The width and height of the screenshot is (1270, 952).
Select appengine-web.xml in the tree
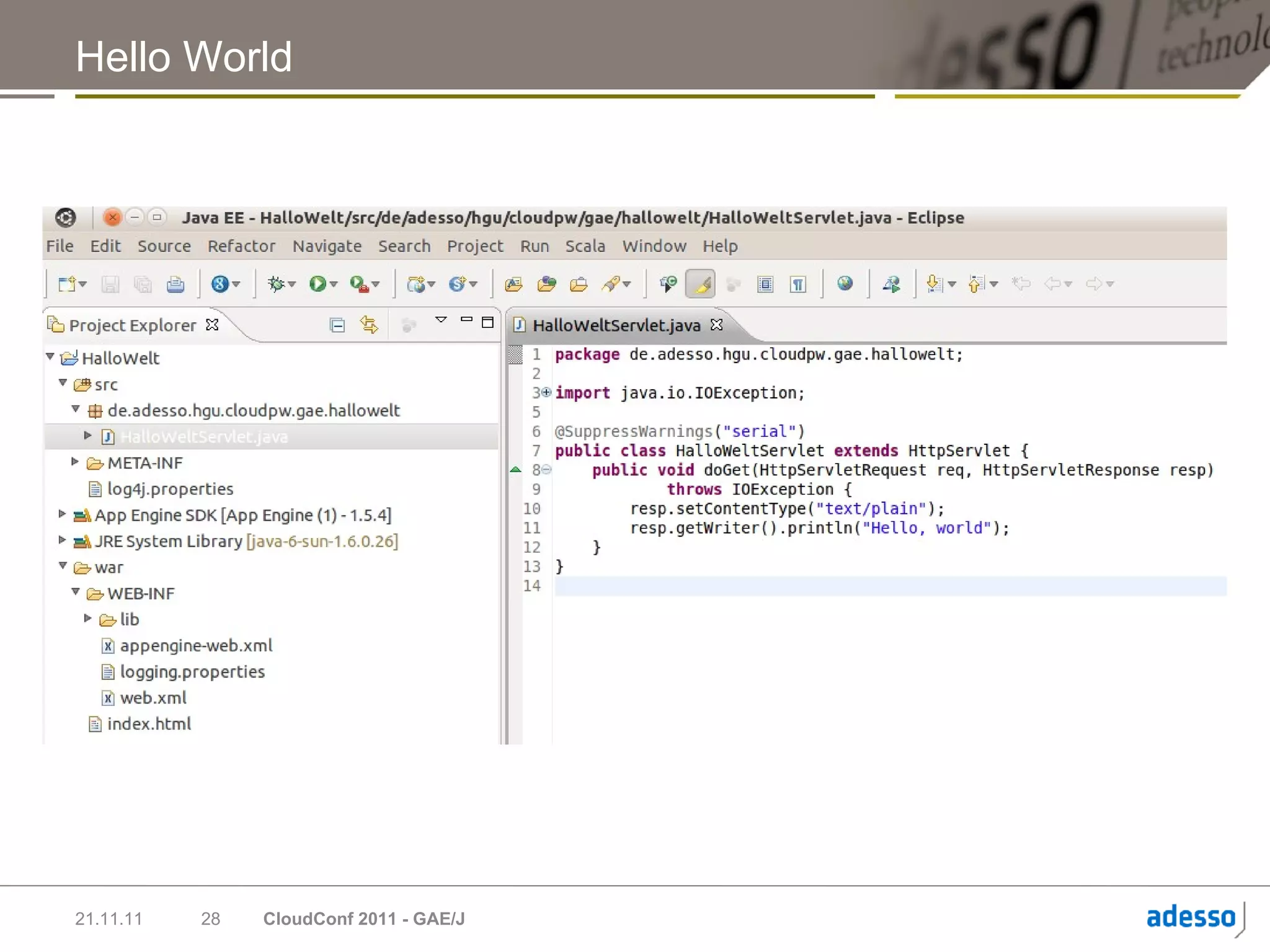click(196, 645)
